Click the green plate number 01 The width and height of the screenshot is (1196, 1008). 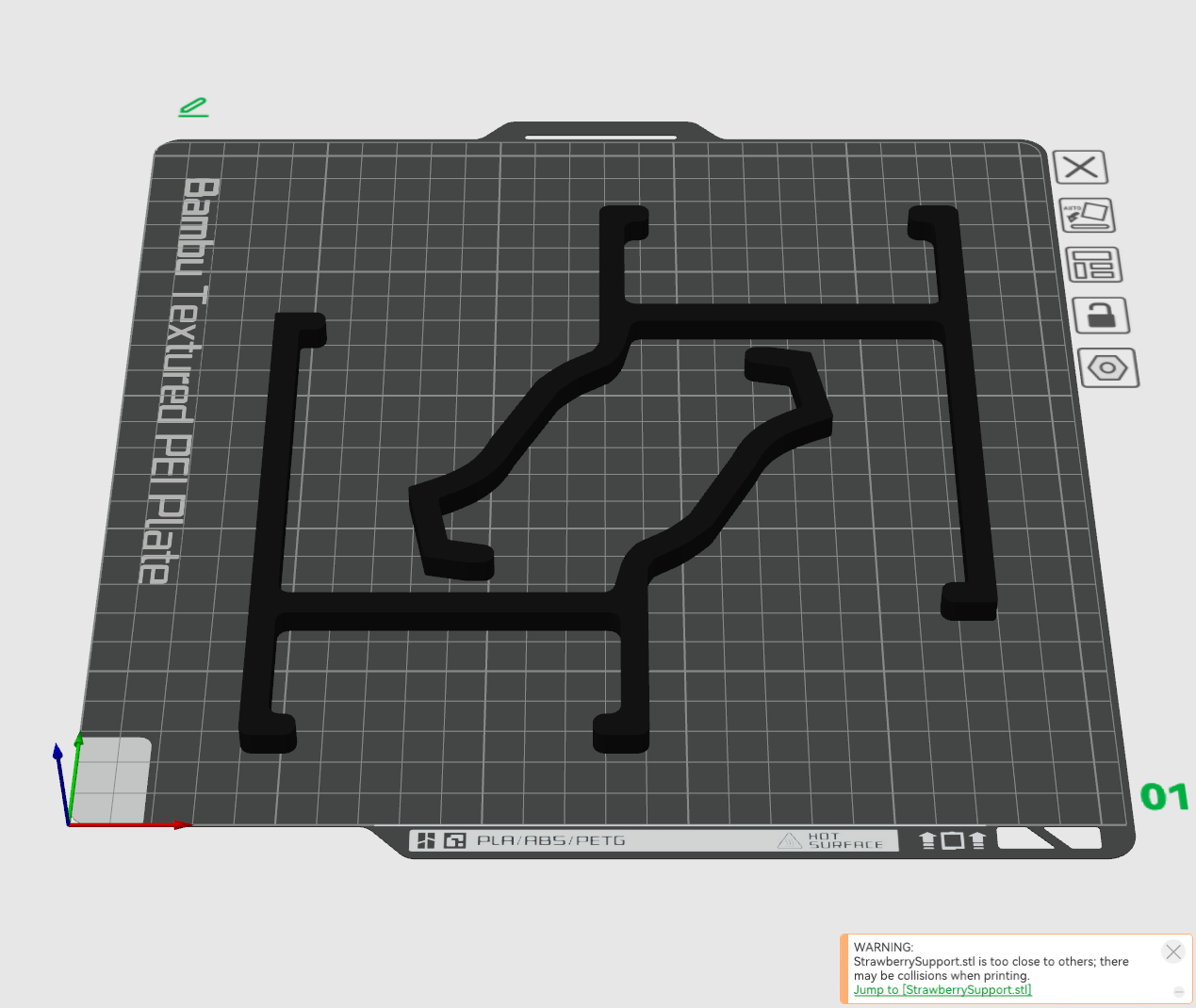(x=1165, y=797)
